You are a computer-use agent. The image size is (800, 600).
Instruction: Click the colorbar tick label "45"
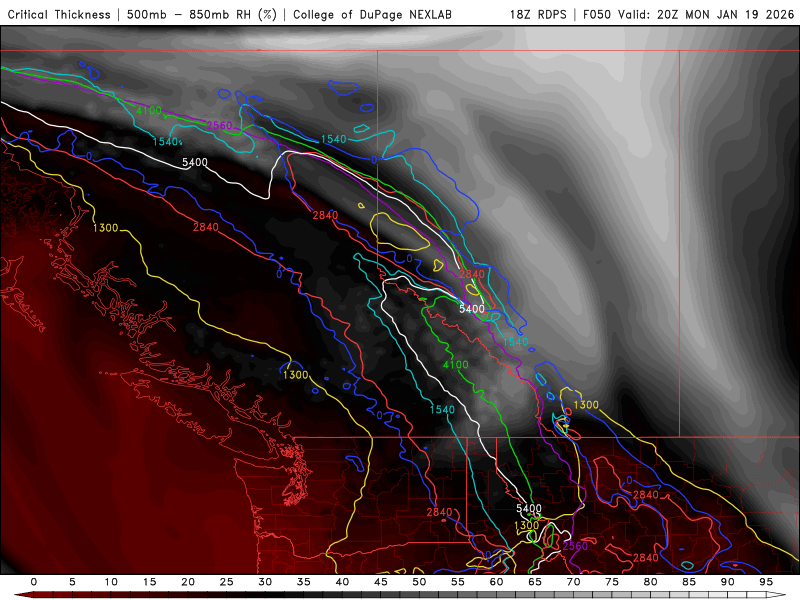[381, 582]
